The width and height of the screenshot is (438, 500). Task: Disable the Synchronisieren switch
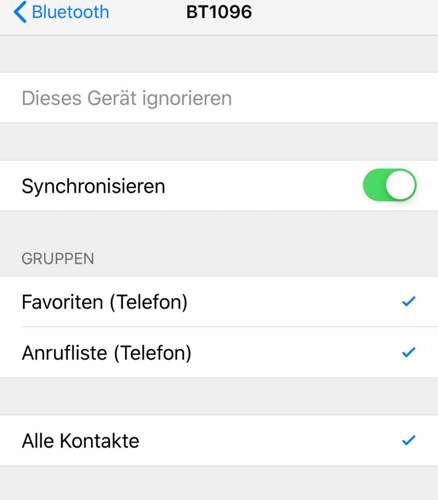(x=389, y=185)
